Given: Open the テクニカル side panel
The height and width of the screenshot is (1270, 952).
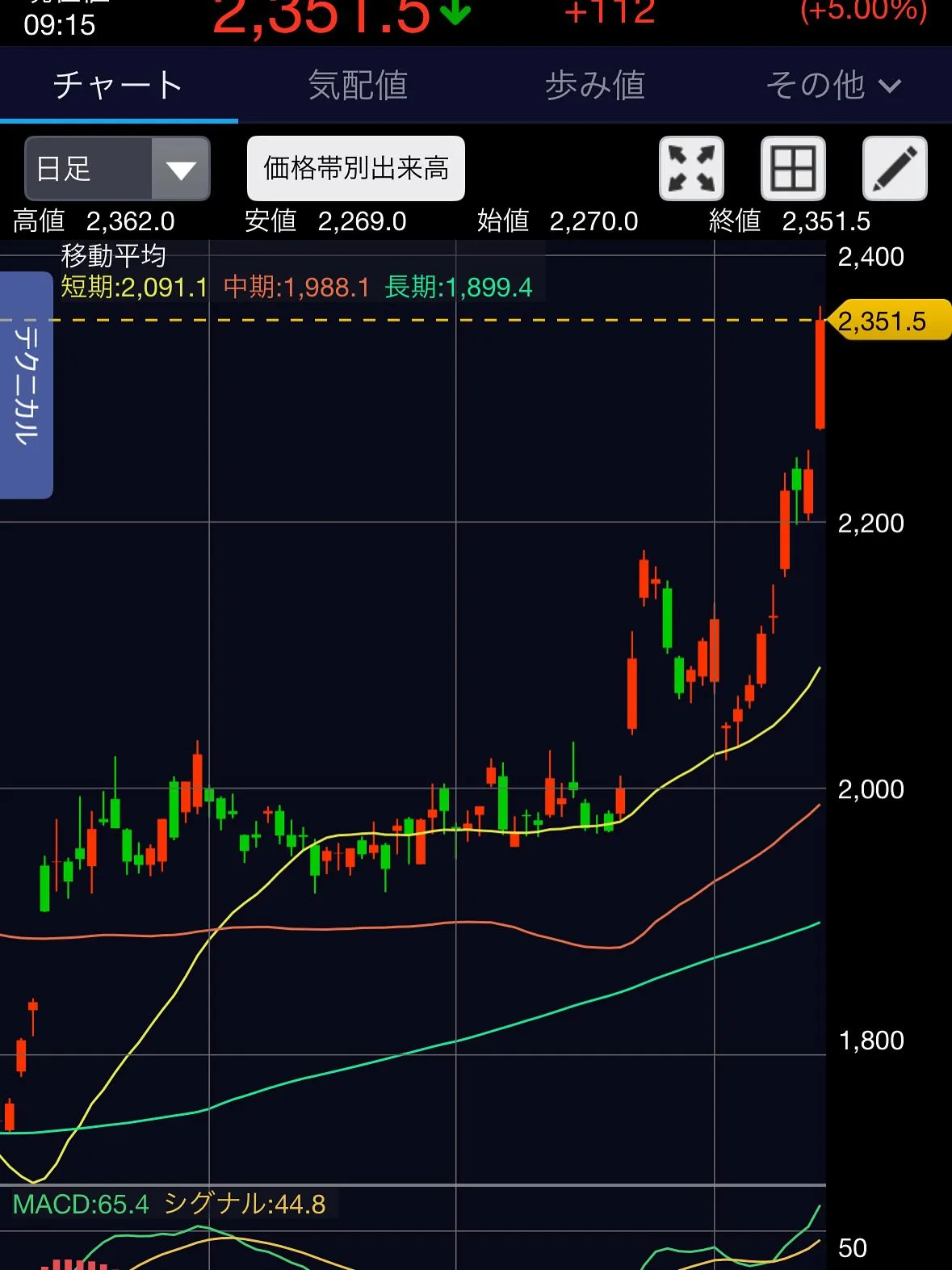Looking at the screenshot, I should pos(26,385).
